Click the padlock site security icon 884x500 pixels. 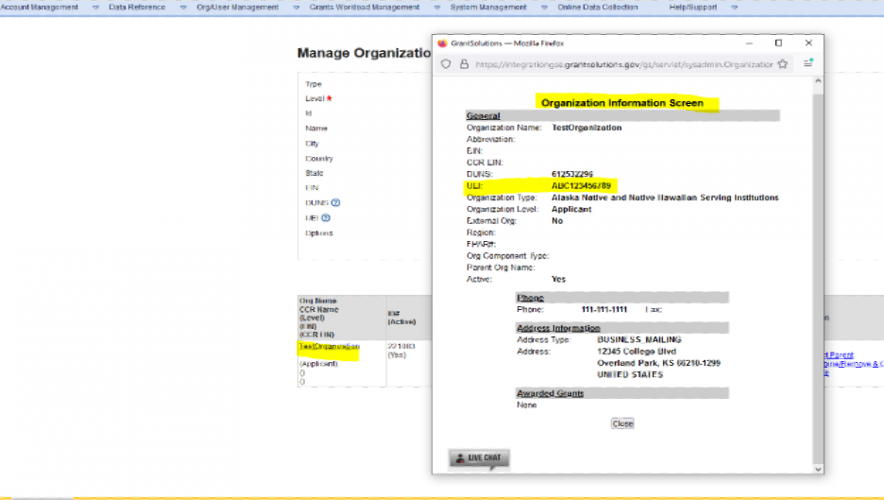463,63
